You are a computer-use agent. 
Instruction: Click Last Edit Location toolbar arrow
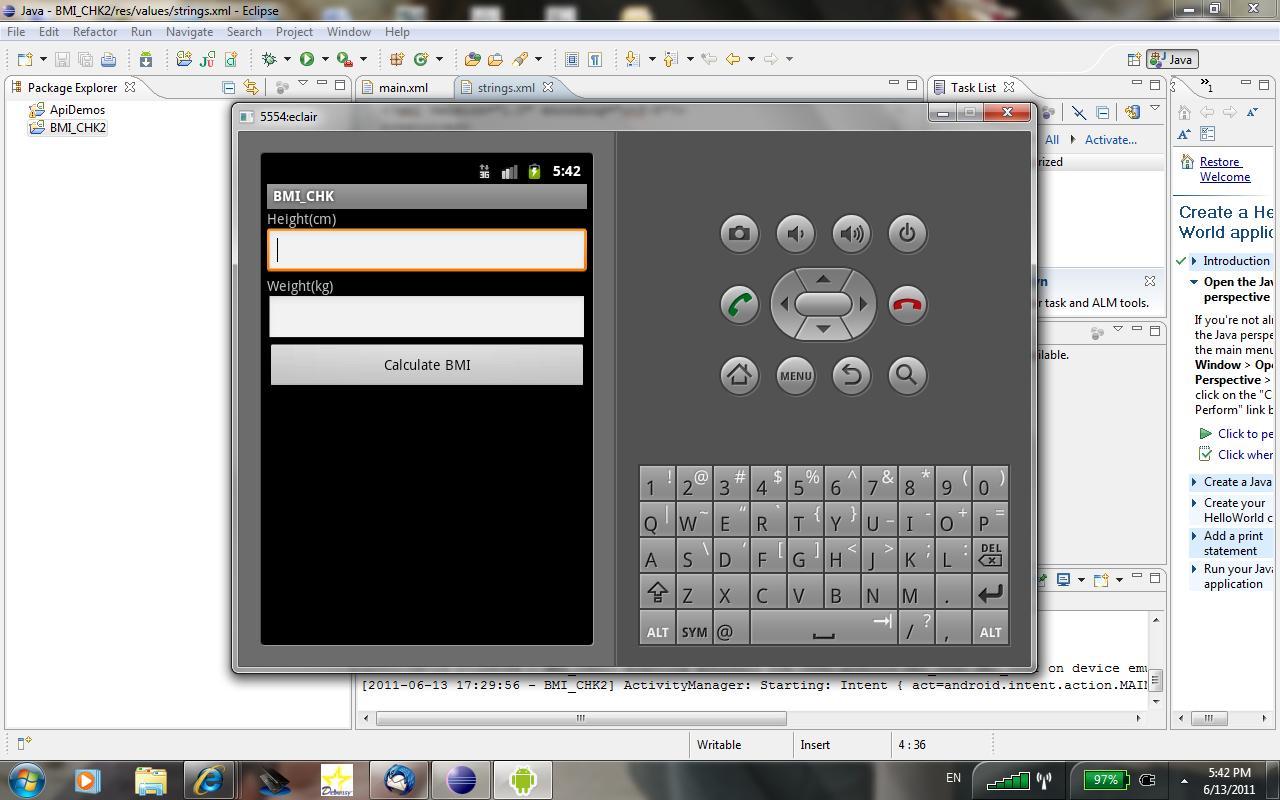coord(709,59)
